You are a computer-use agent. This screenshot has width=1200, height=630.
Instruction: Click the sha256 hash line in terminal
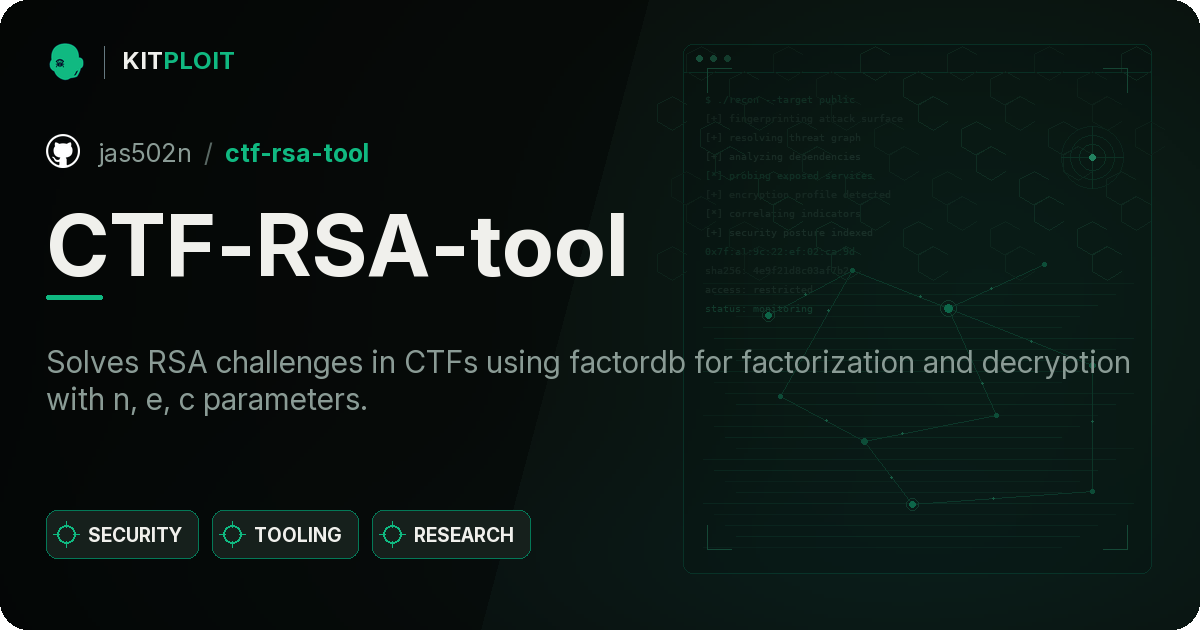point(777,270)
